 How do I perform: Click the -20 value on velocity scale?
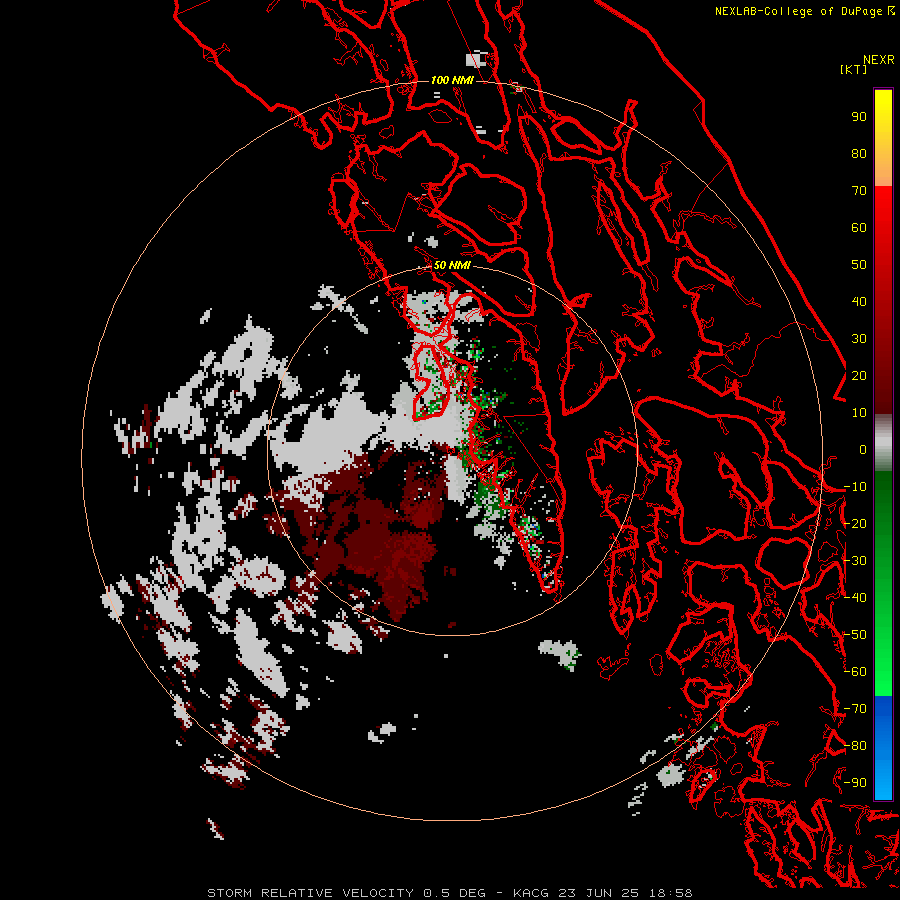(855, 523)
